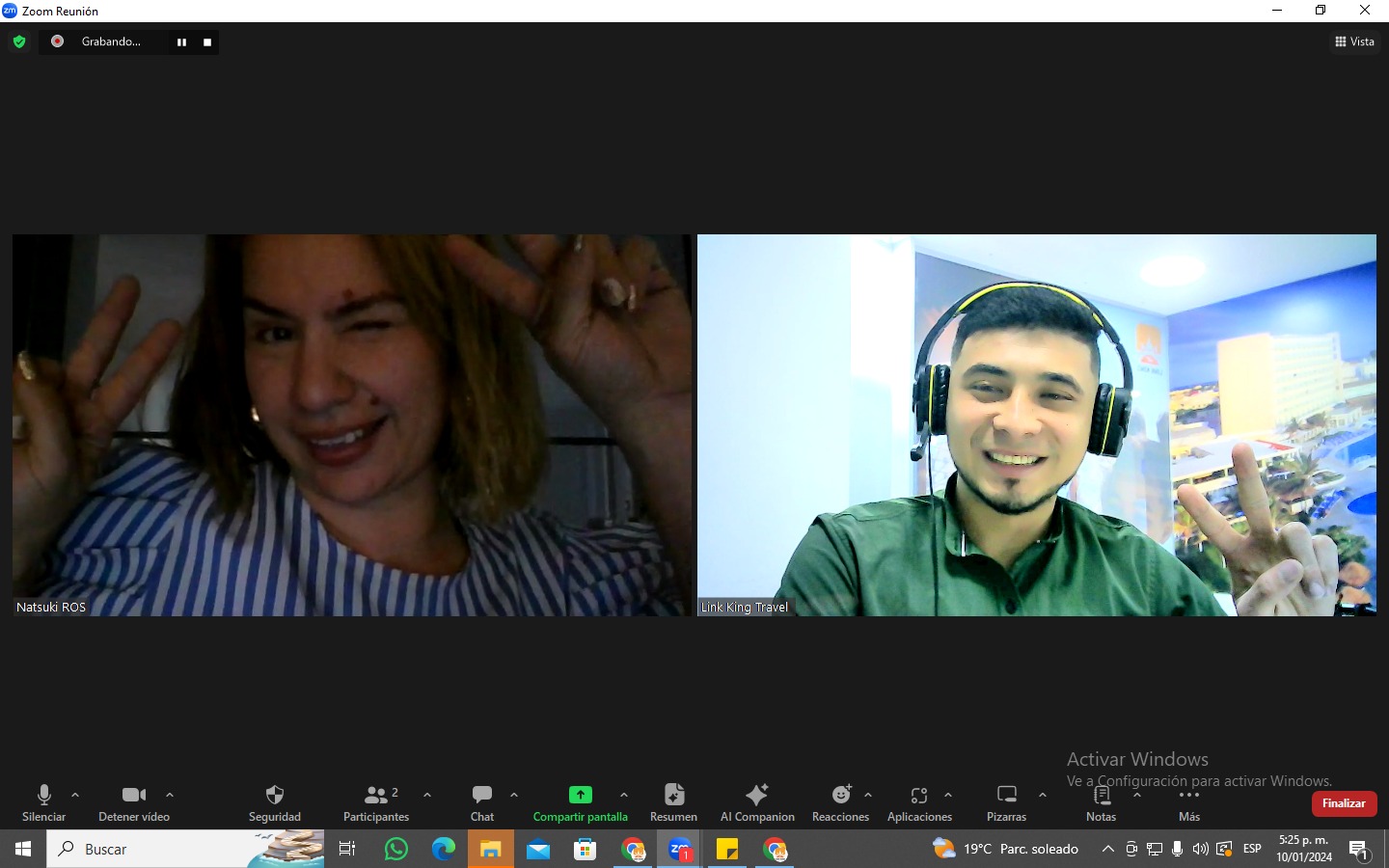Screen dimensions: 1389x868
Task: Open WhatsApp from the Windows taskbar
Action: [x=396, y=850]
